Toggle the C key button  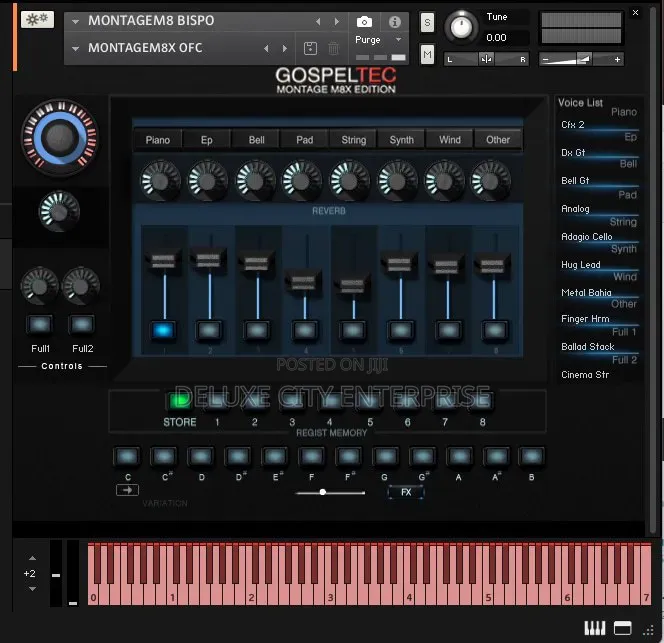point(127,457)
